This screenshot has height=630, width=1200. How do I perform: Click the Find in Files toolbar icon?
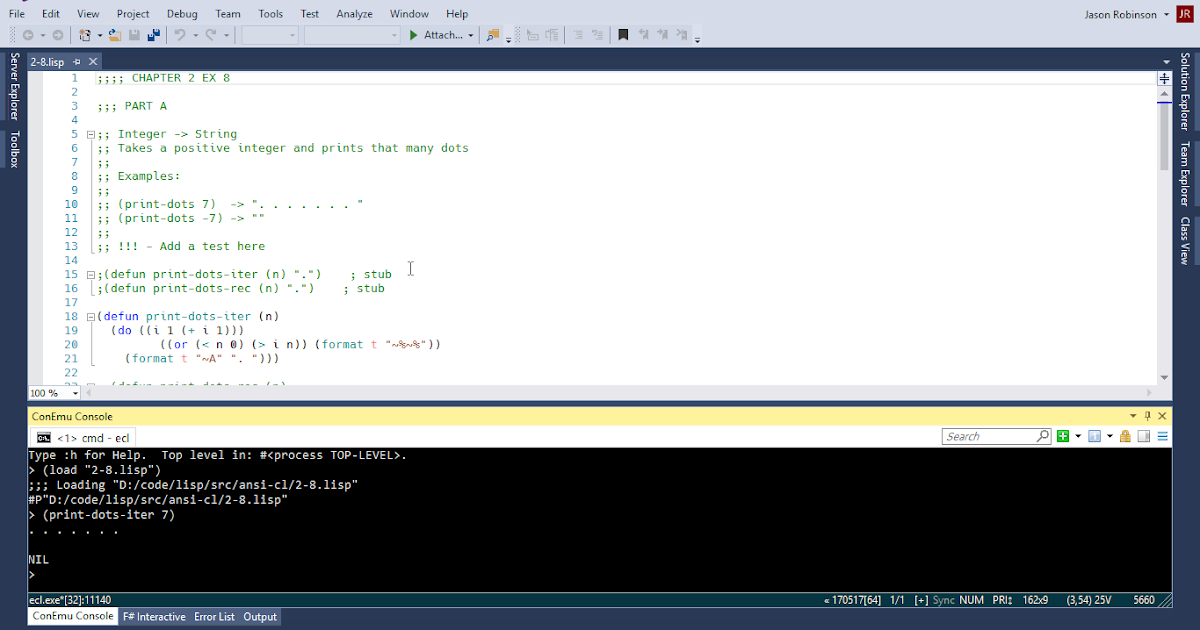click(x=492, y=35)
